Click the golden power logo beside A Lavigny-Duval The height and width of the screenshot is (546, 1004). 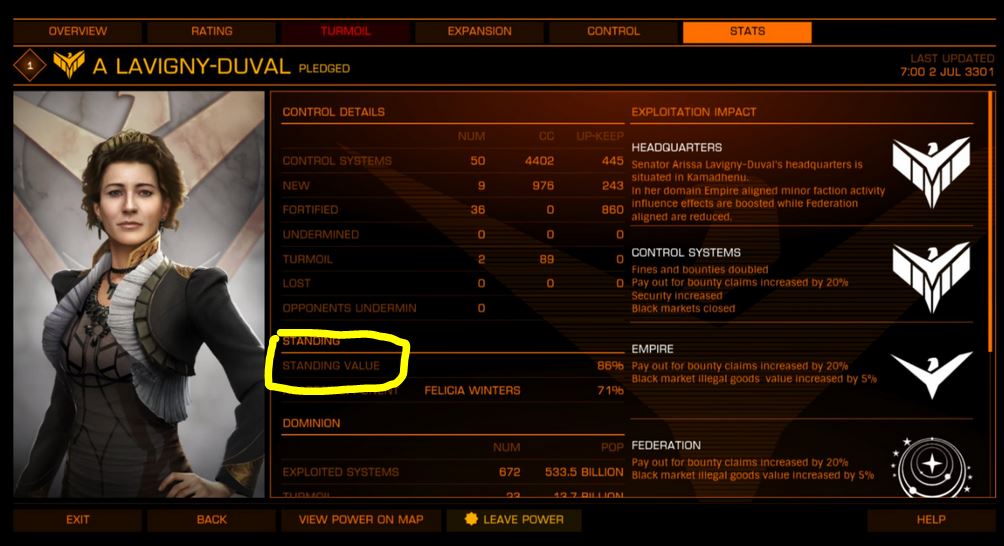[69, 64]
